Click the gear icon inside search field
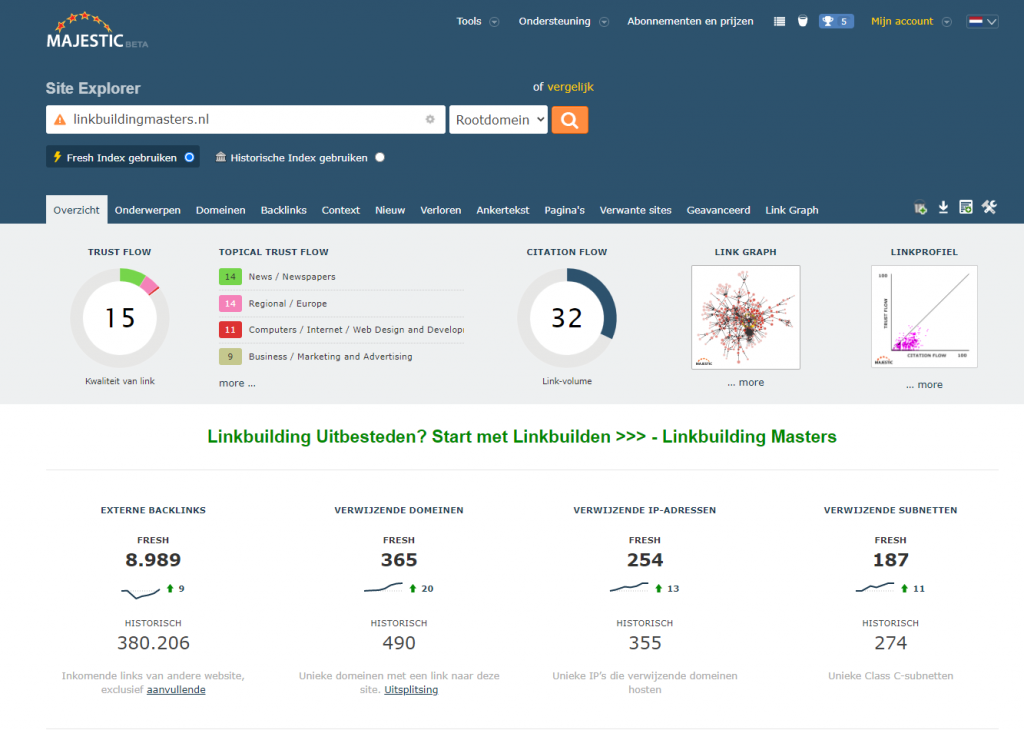Image resolution: width=1024 pixels, height=730 pixels. tap(430, 119)
